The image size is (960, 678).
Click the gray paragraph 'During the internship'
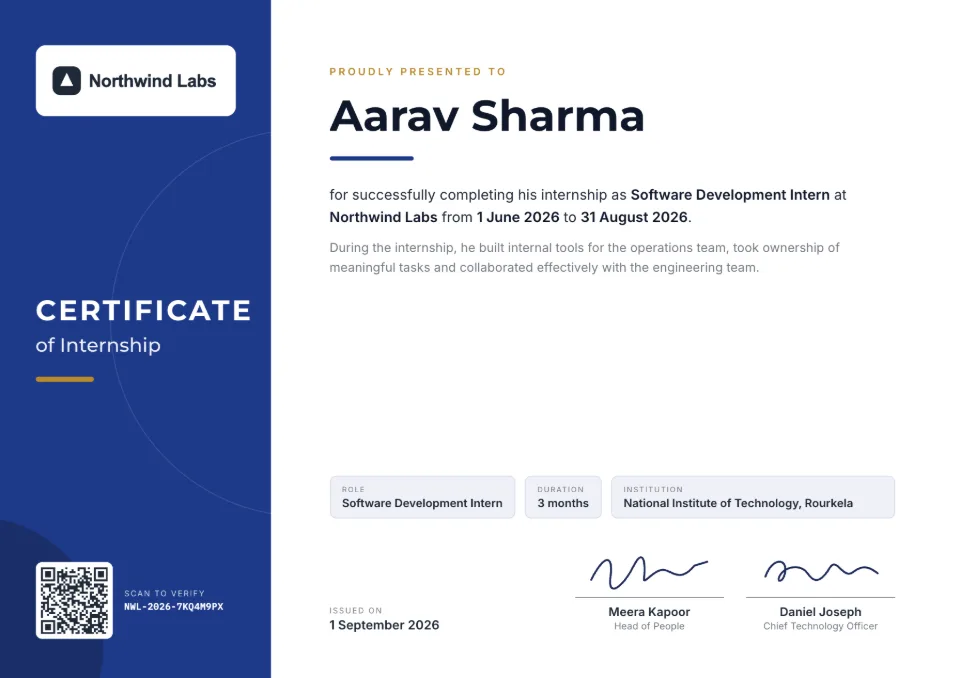click(585, 257)
